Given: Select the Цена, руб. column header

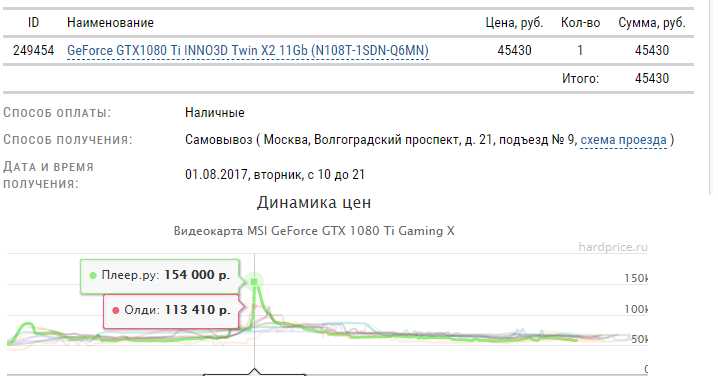Looking at the screenshot, I should tap(514, 22).
